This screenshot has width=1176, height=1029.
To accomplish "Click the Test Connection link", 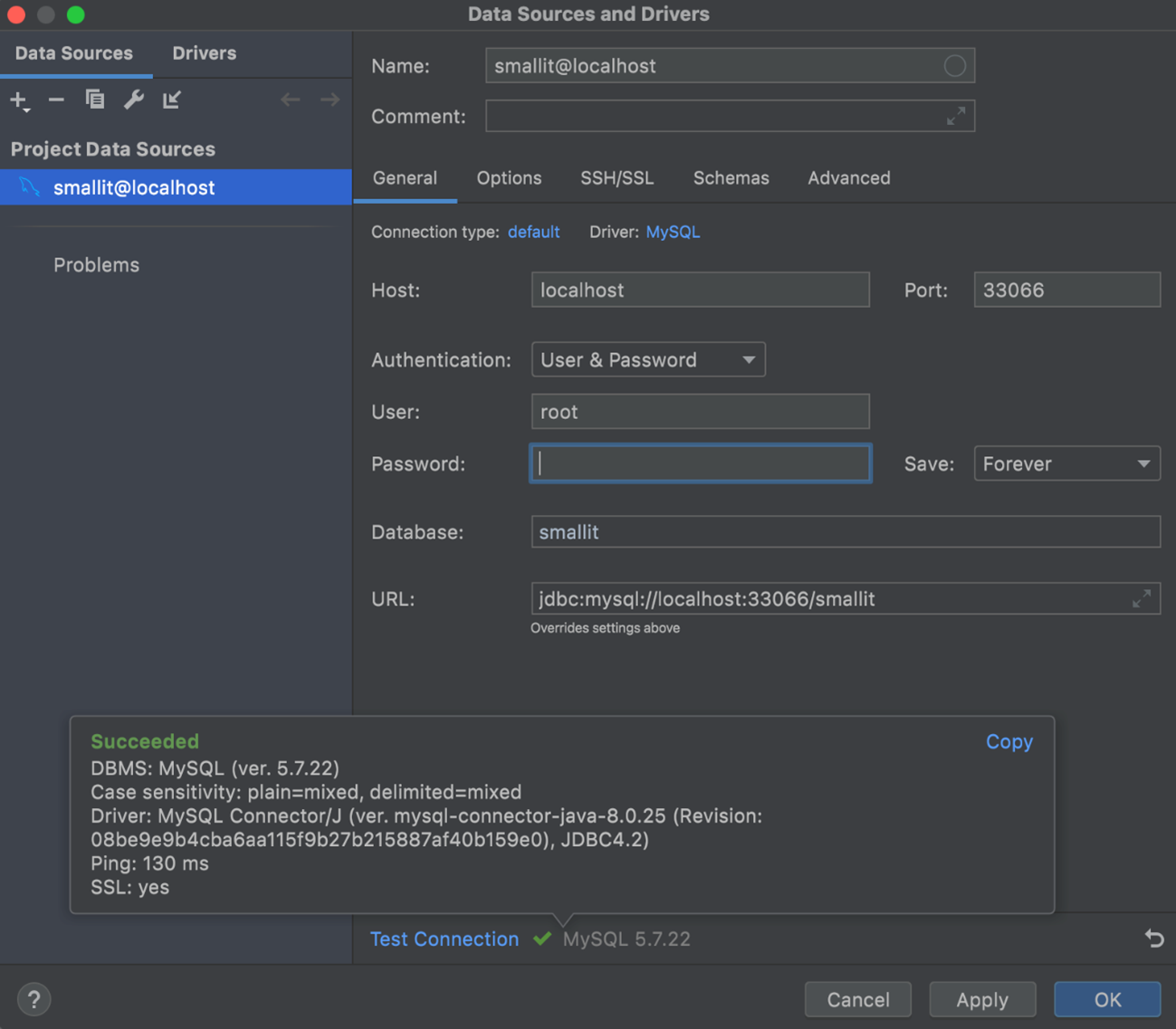I will (x=445, y=939).
